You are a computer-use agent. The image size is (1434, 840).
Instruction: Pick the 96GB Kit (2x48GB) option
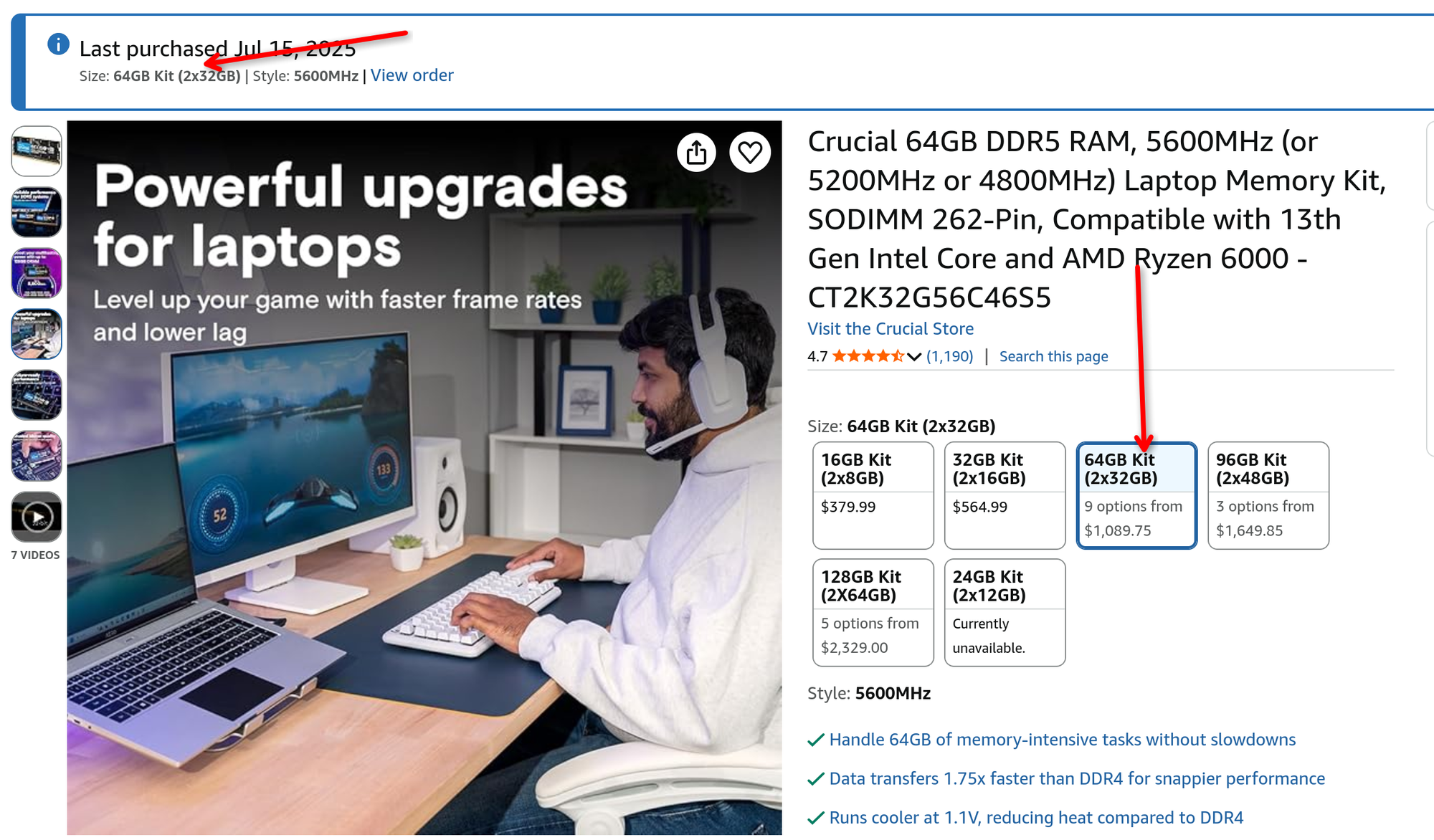point(1268,495)
